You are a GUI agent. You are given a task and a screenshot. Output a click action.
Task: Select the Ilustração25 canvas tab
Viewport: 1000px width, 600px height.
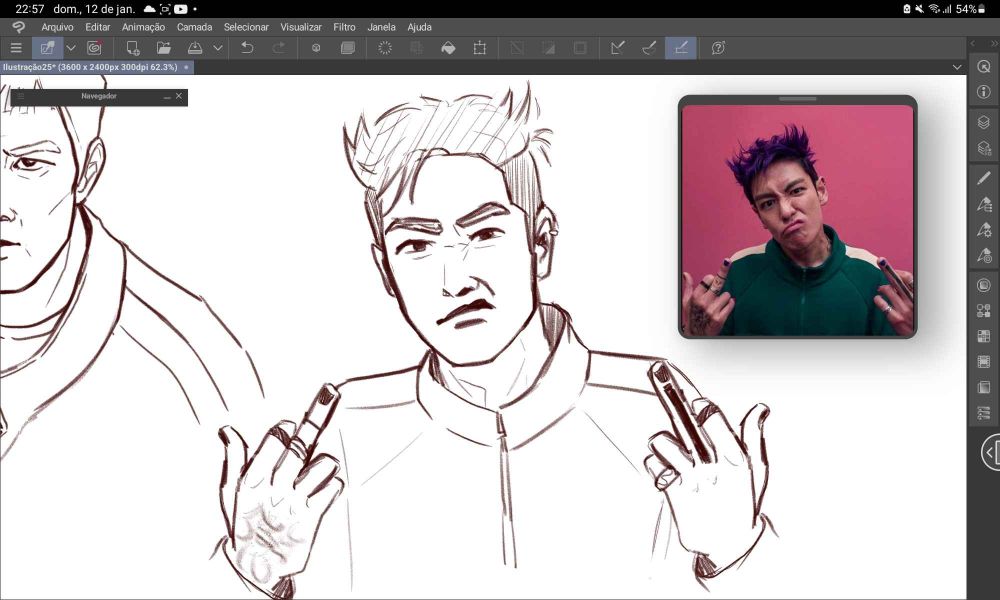pos(90,67)
